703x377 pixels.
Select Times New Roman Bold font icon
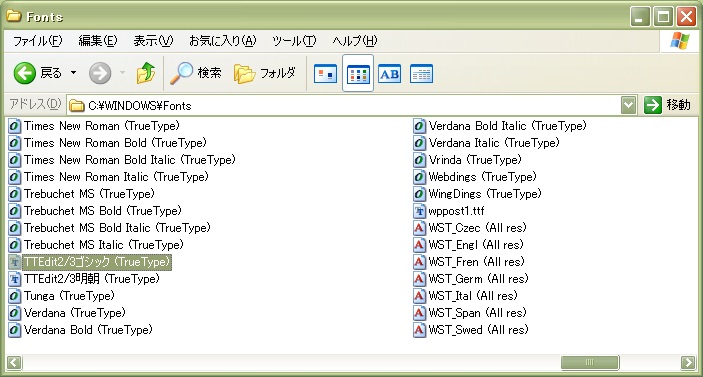pyautogui.click(x=14, y=143)
